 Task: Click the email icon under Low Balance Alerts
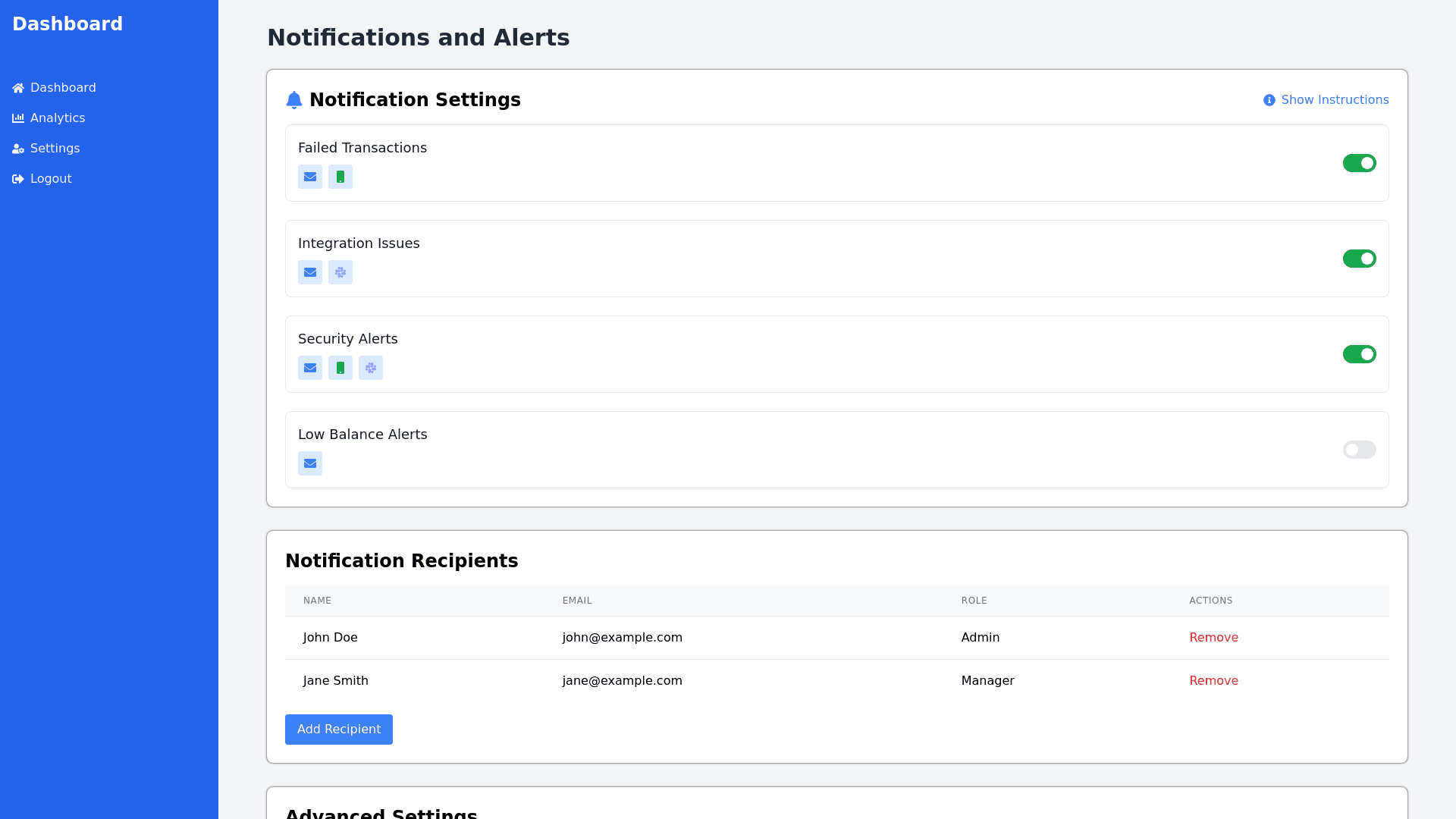tap(310, 463)
